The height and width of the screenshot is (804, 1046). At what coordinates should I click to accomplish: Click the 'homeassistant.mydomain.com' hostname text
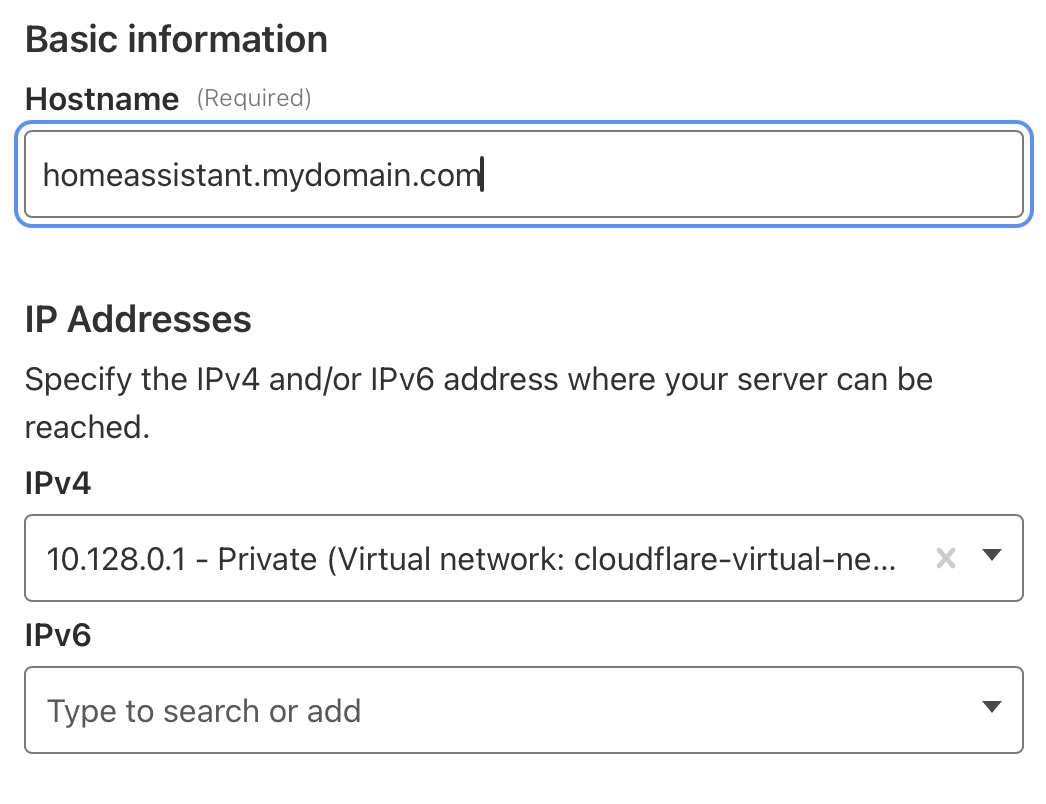(262, 176)
